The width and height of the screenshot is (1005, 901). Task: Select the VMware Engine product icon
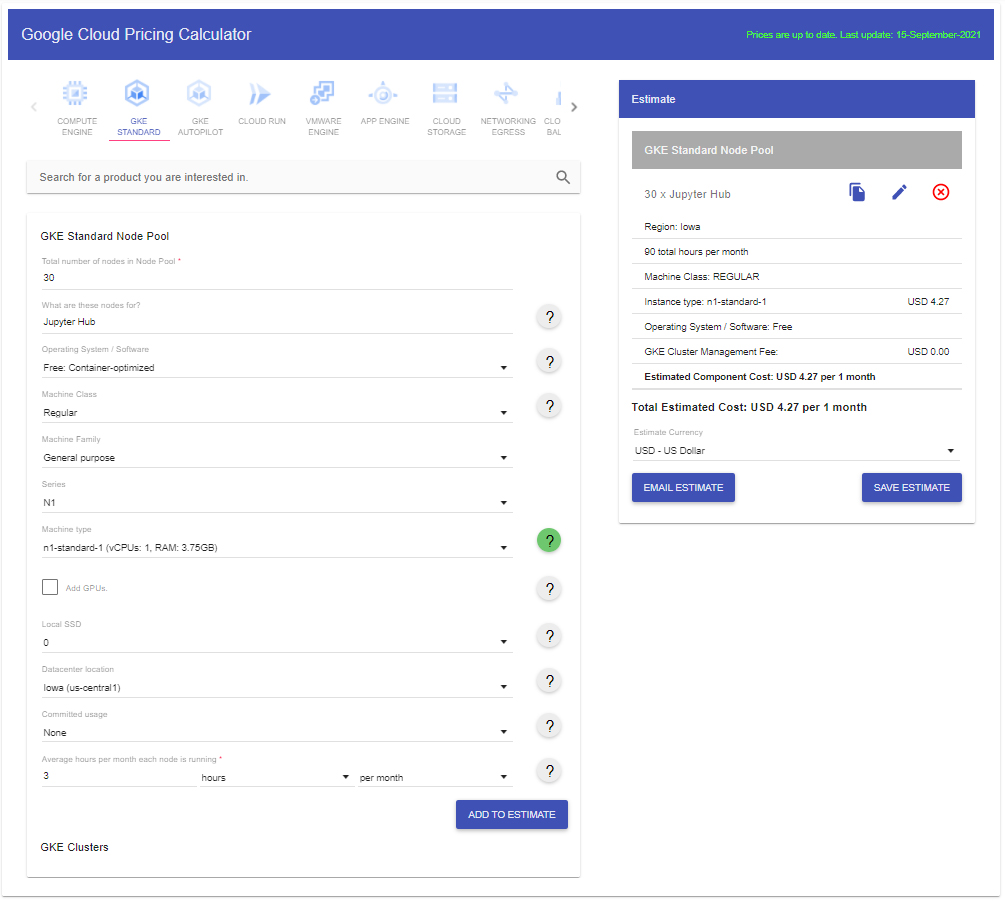[x=323, y=94]
